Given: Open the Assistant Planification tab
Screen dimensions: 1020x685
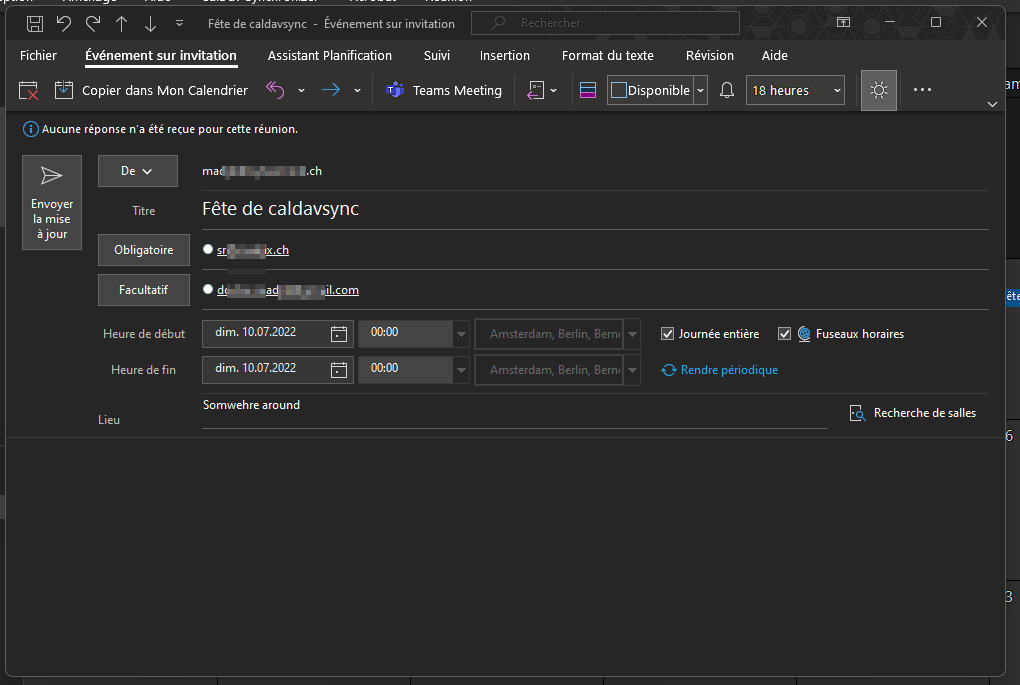Looking at the screenshot, I should (330, 55).
